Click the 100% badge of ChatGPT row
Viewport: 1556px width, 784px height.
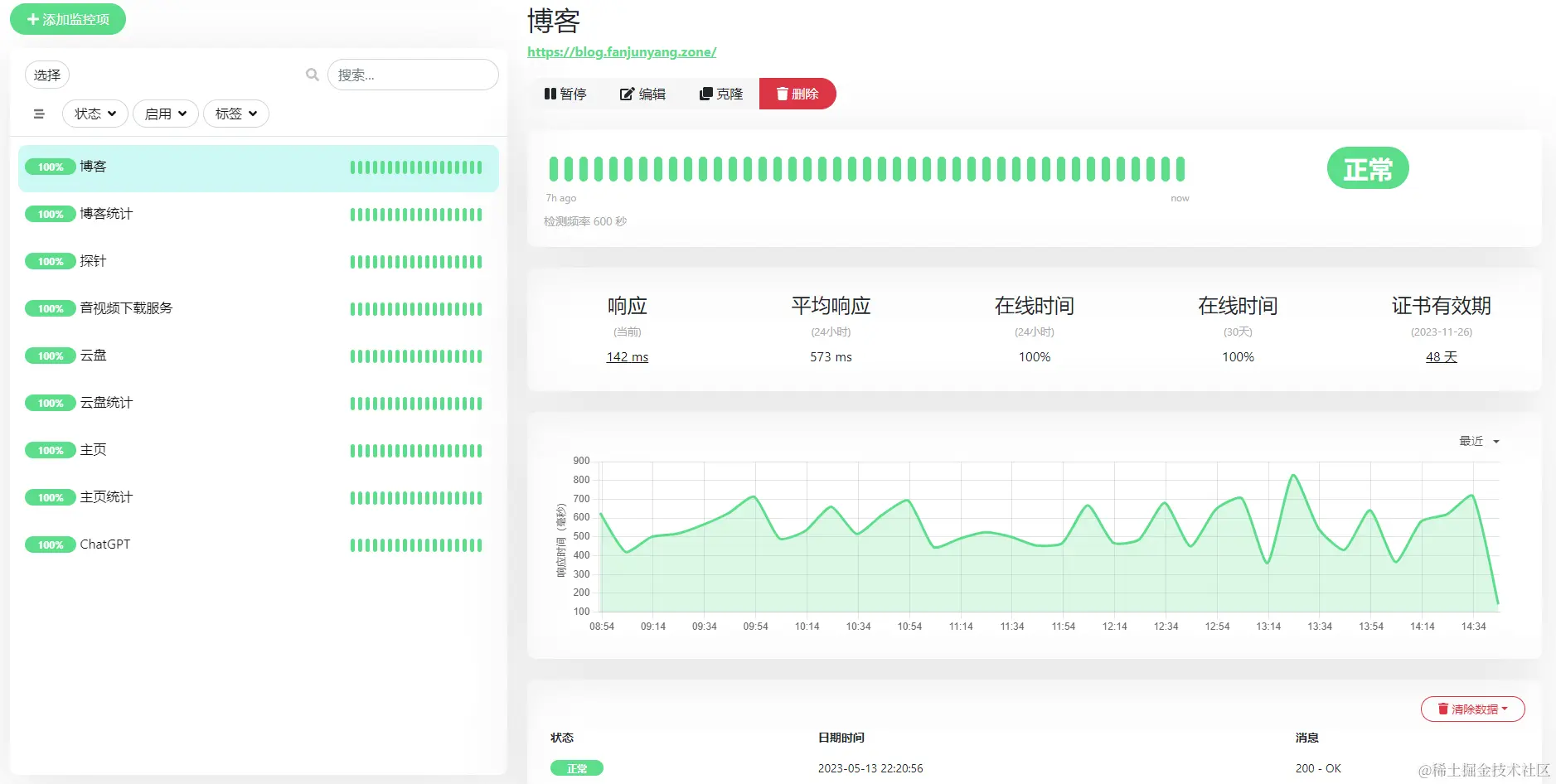pos(50,545)
